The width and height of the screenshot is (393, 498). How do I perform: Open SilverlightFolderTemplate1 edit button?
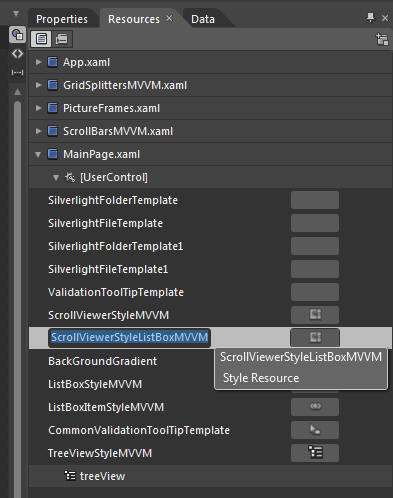pyautogui.click(x=315, y=246)
